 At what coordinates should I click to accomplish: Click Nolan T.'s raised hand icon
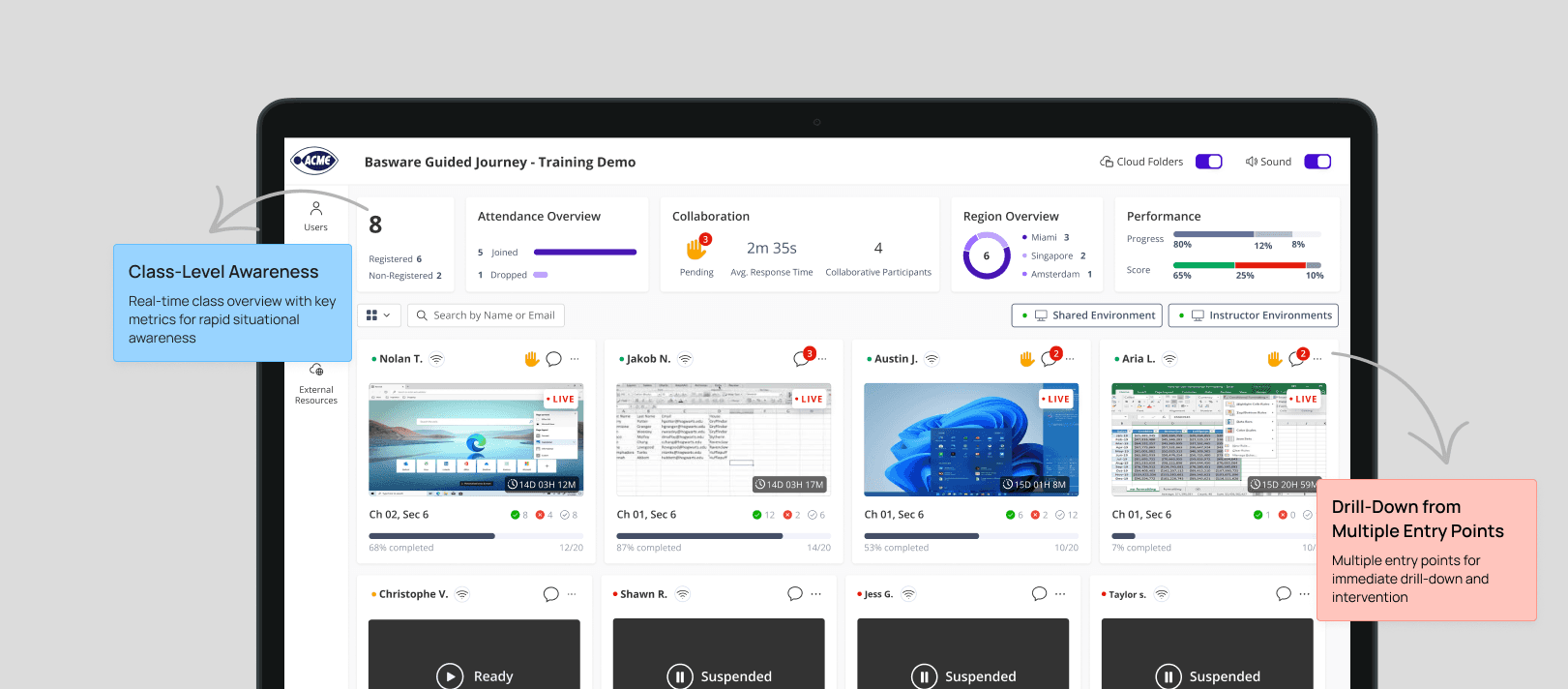point(531,359)
